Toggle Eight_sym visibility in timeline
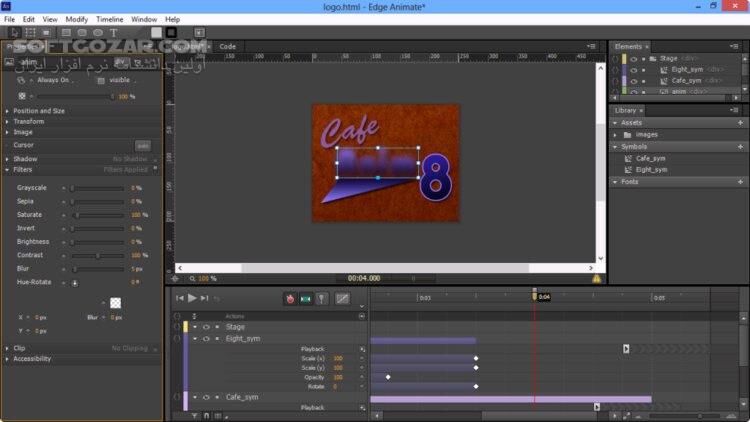This screenshot has width=750, height=422. point(206,339)
